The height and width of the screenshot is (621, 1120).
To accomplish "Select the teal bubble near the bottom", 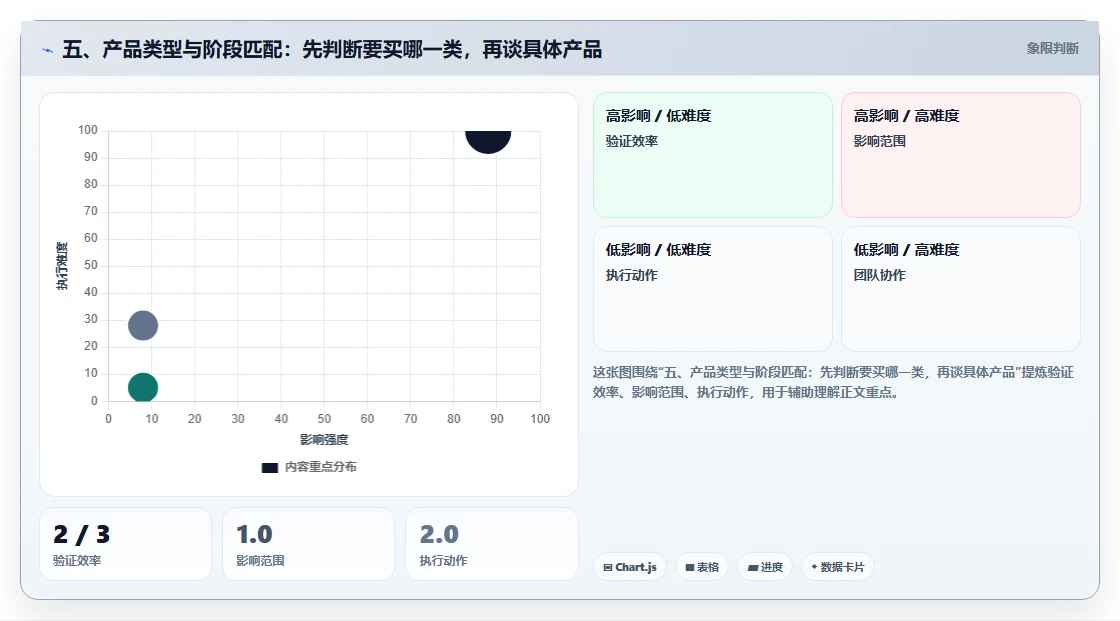I will [x=143, y=388].
